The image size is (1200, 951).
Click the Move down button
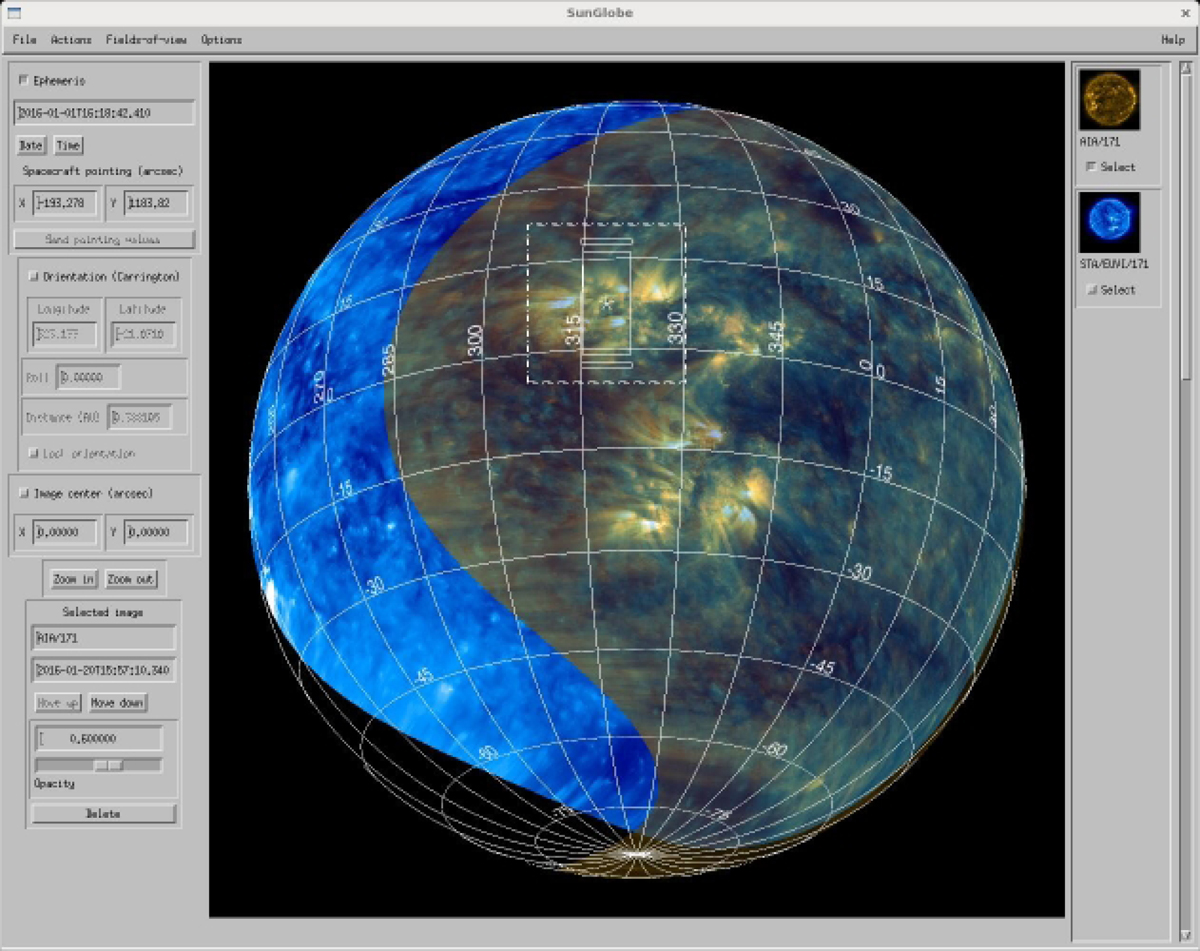point(118,703)
